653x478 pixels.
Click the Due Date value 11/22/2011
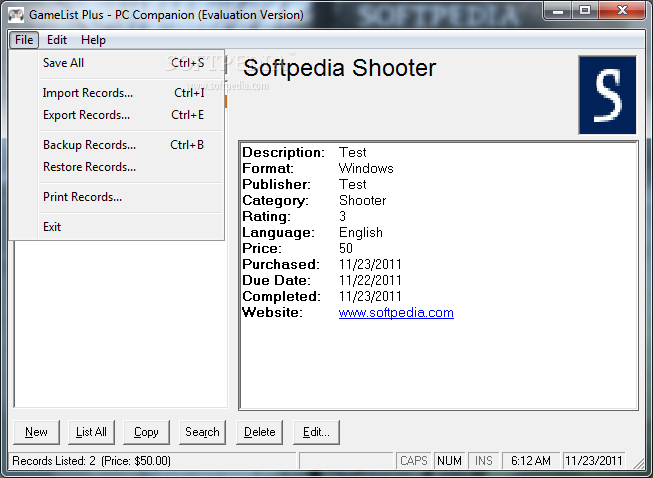click(x=370, y=281)
